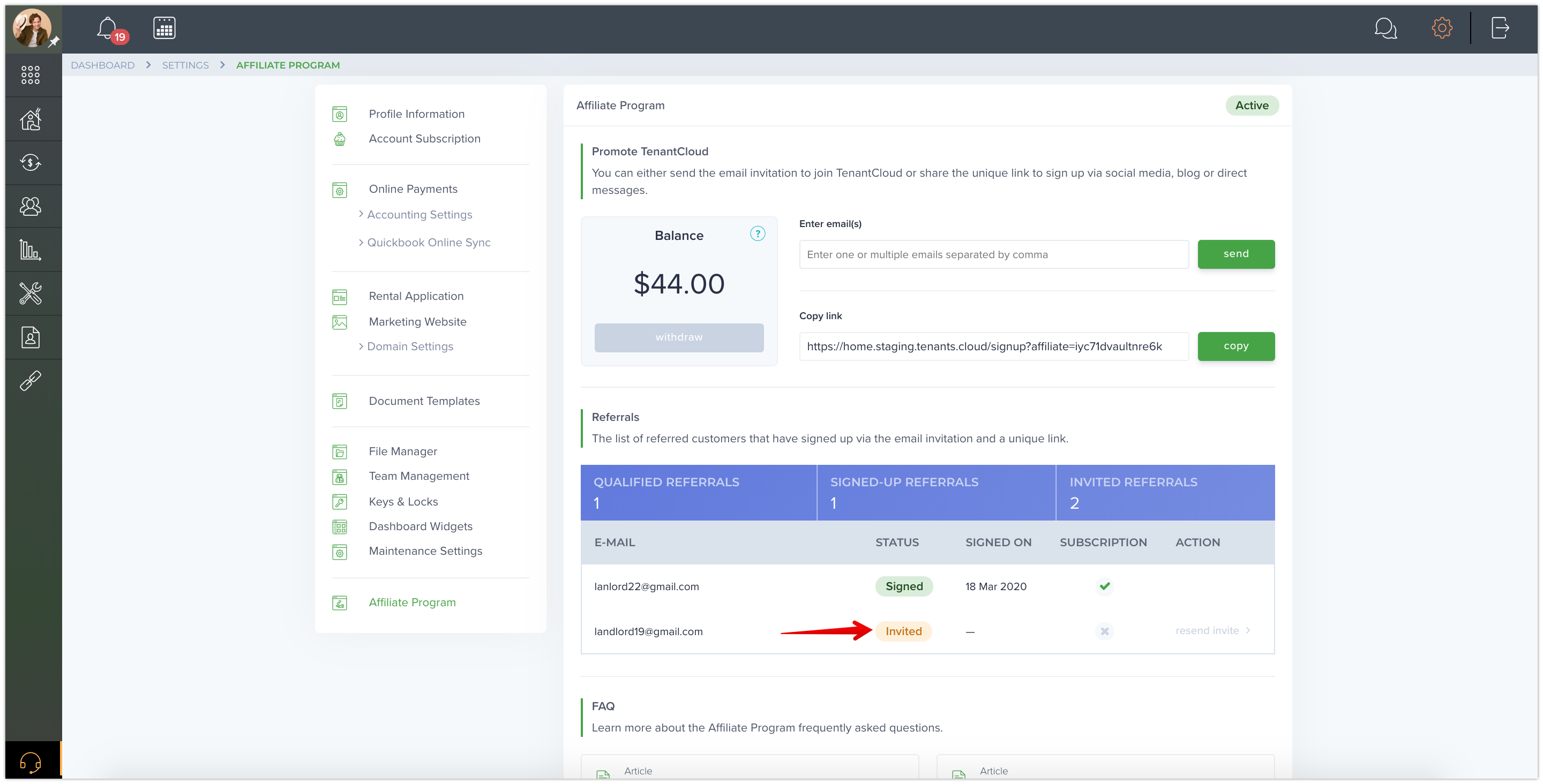Open the support headset icon
1543x784 pixels.
pyautogui.click(x=31, y=762)
